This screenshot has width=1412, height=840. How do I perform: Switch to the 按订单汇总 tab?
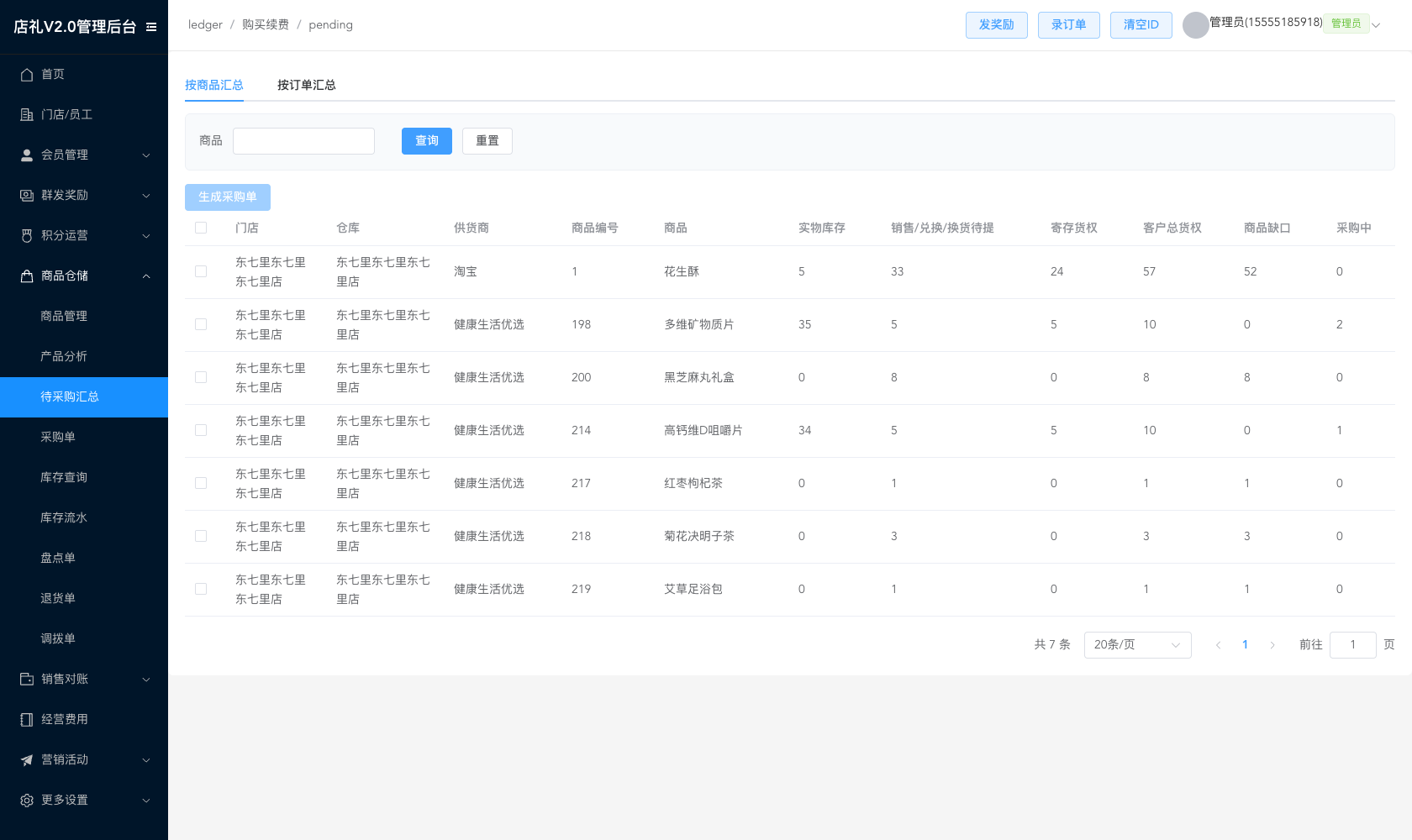[x=307, y=85]
